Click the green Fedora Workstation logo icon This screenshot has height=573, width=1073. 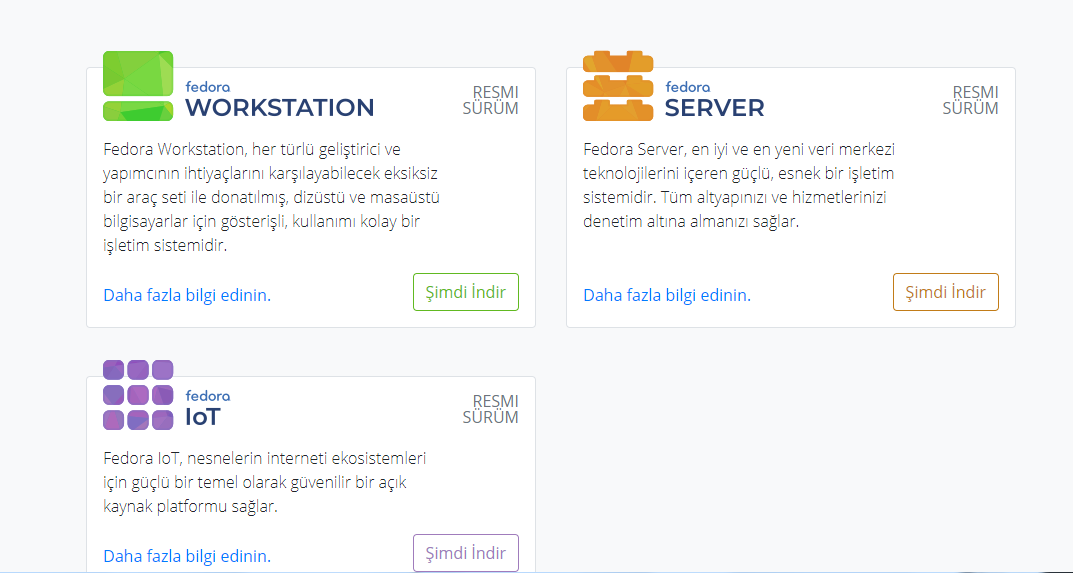click(138, 86)
